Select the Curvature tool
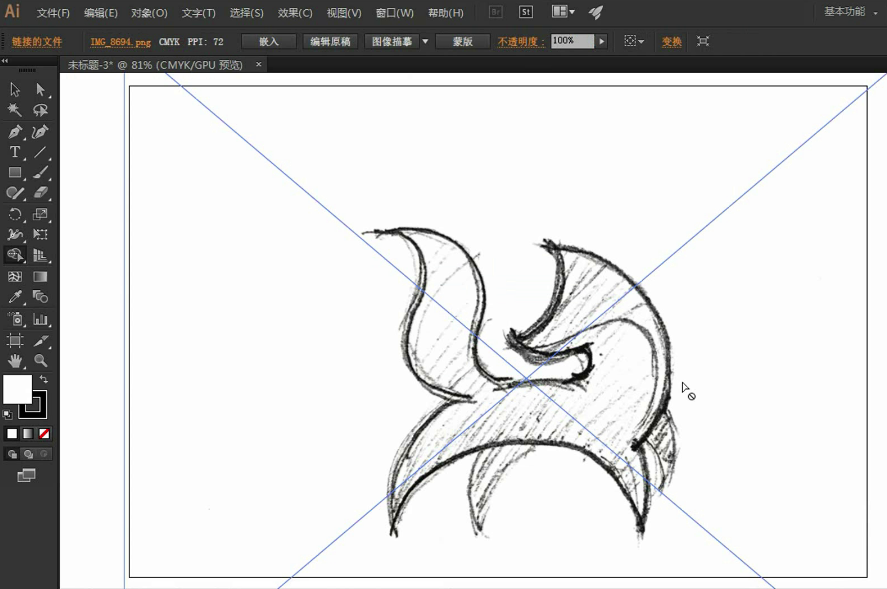887x589 pixels. 40,132
